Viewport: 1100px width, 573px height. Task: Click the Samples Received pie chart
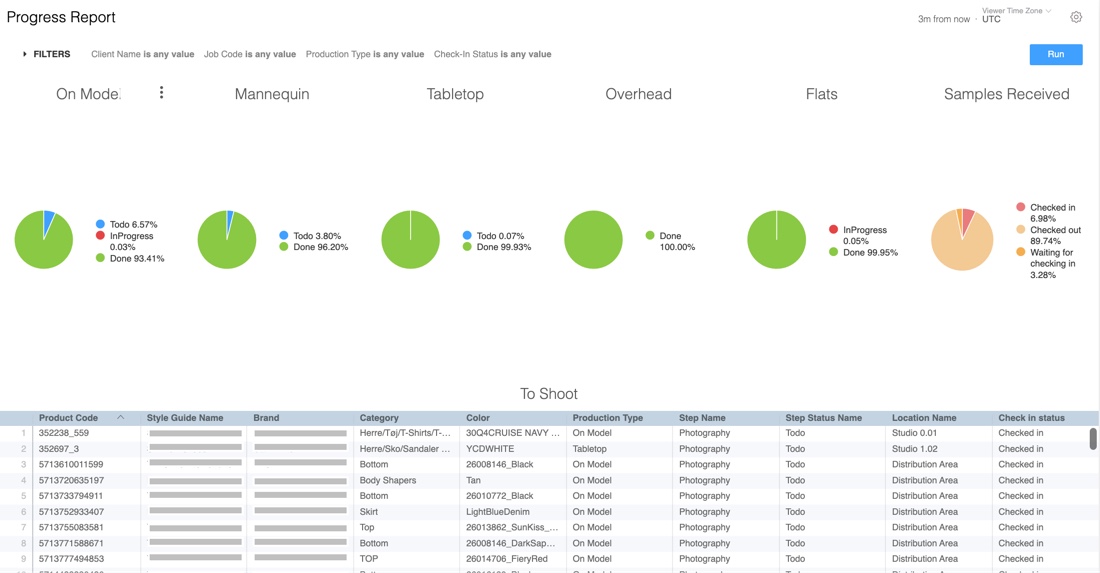[x=962, y=240]
